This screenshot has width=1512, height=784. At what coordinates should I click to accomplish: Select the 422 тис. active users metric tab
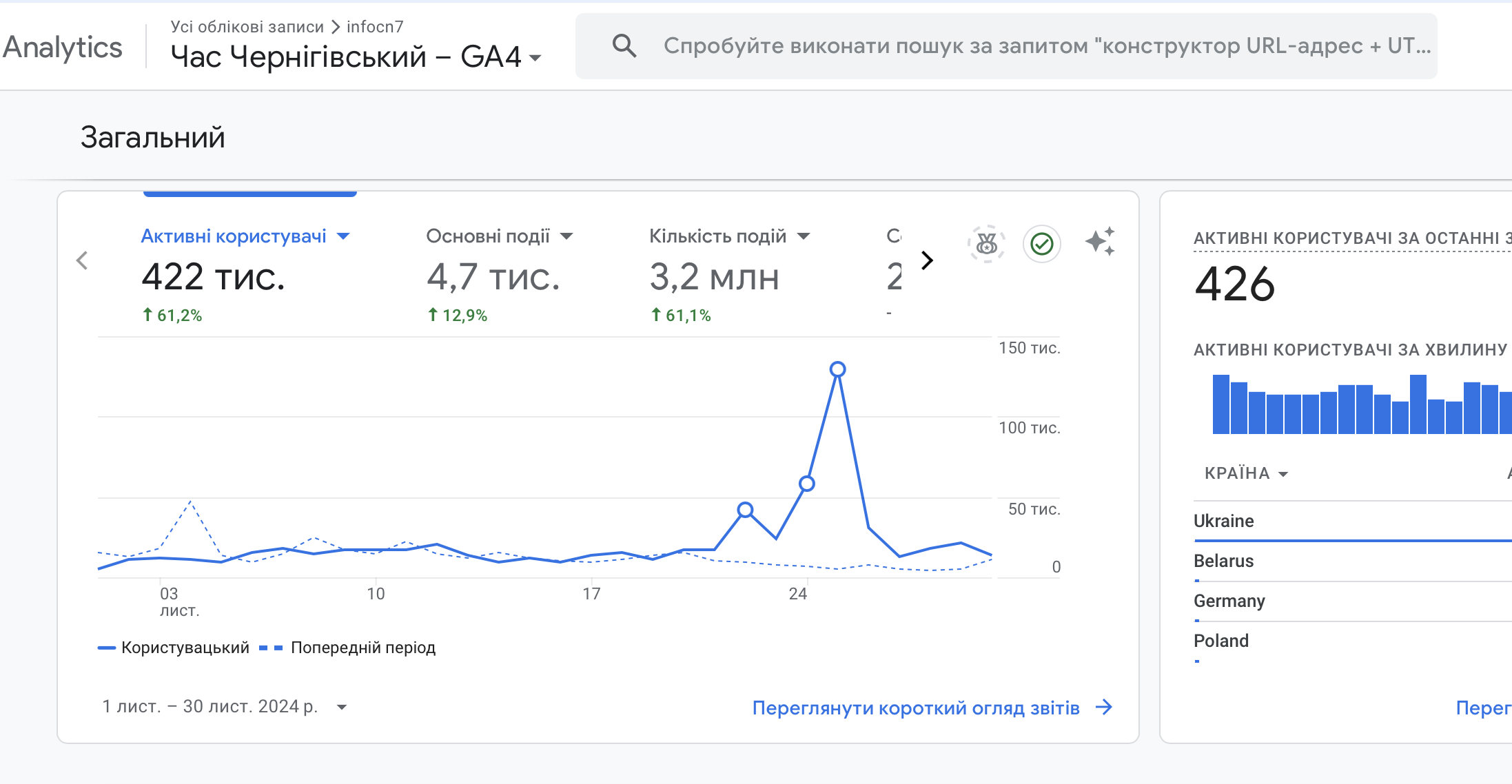[214, 277]
